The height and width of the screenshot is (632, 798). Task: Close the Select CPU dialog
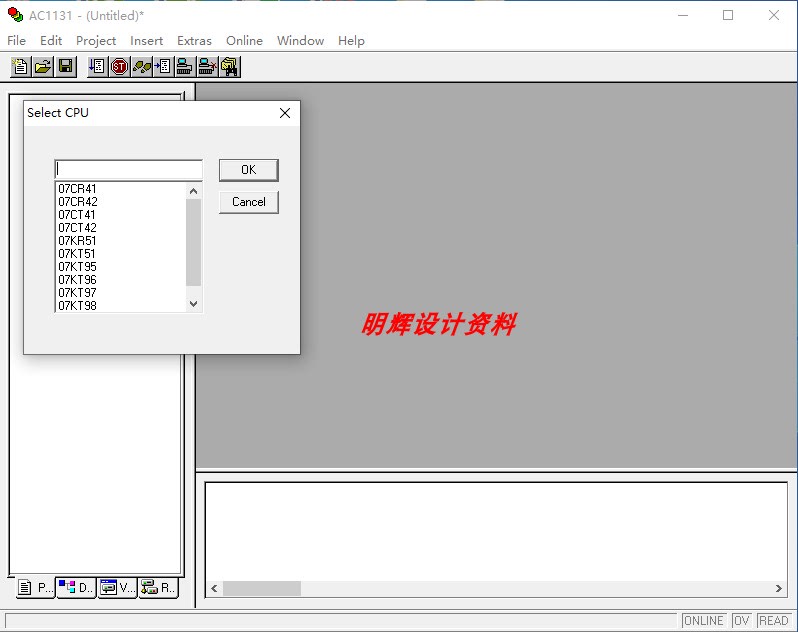coord(285,113)
